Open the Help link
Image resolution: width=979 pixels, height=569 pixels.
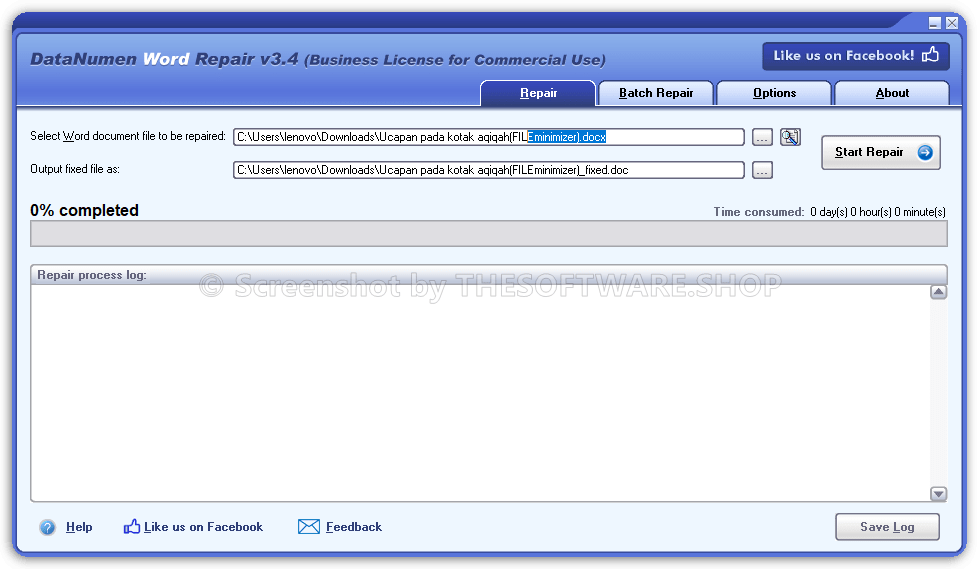(x=79, y=527)
